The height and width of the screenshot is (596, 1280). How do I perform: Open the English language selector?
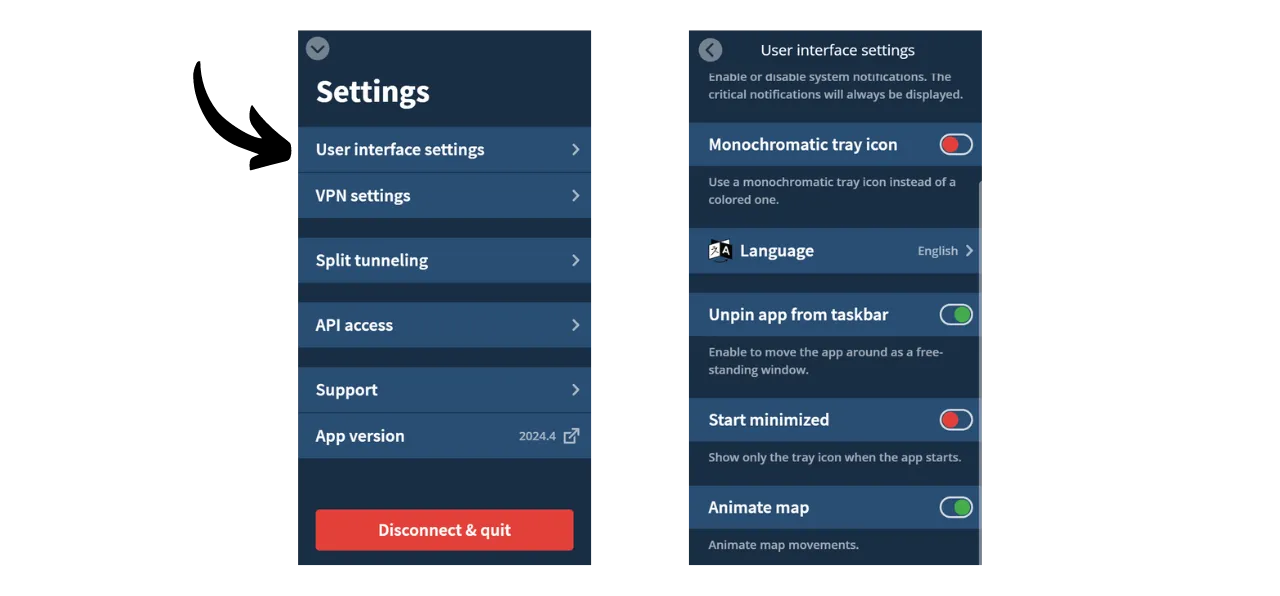click(x=945, y=251)
